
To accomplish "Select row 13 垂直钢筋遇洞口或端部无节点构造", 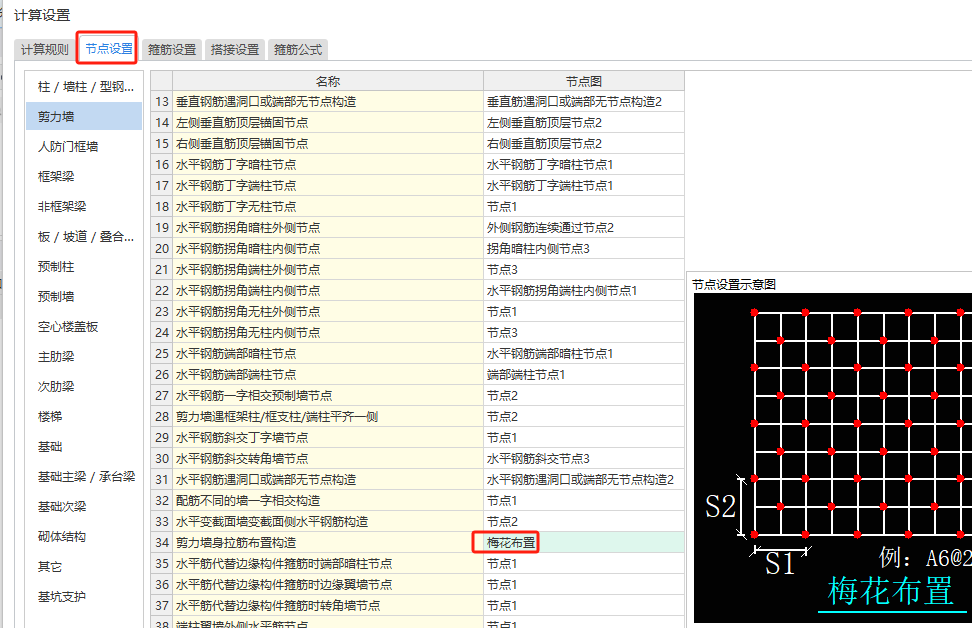I will tap(418, 102).
